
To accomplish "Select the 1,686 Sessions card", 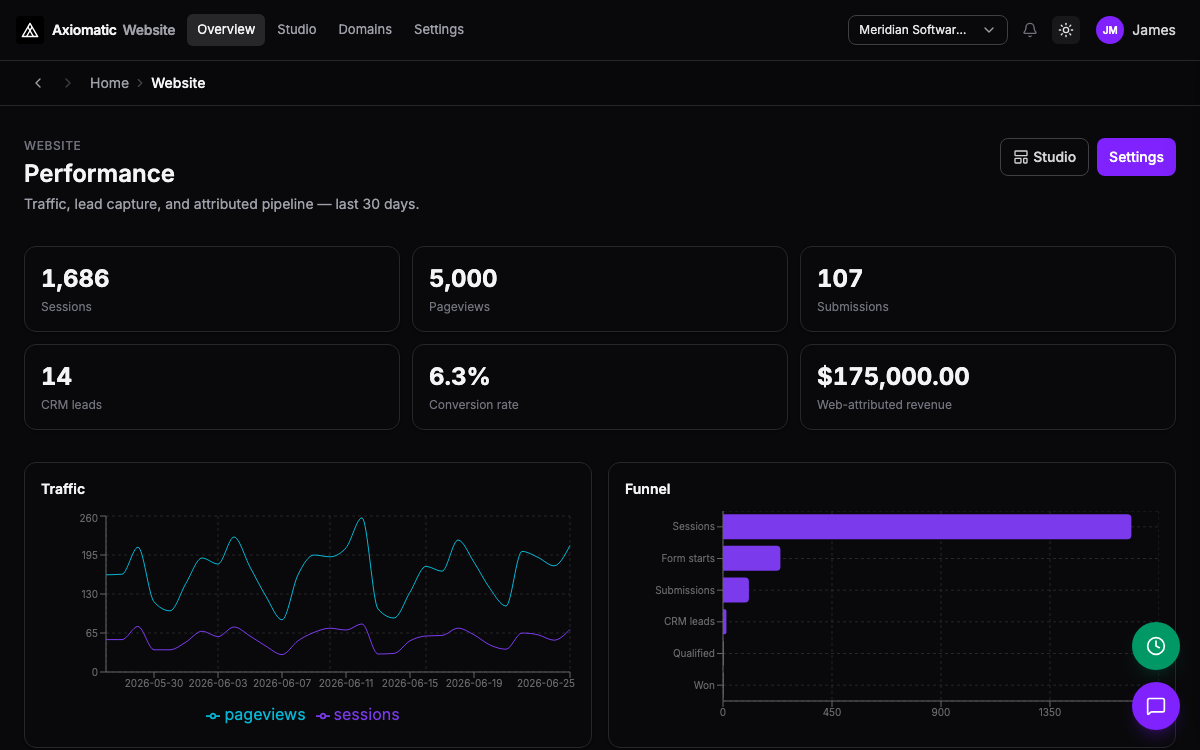I will 212,289.
